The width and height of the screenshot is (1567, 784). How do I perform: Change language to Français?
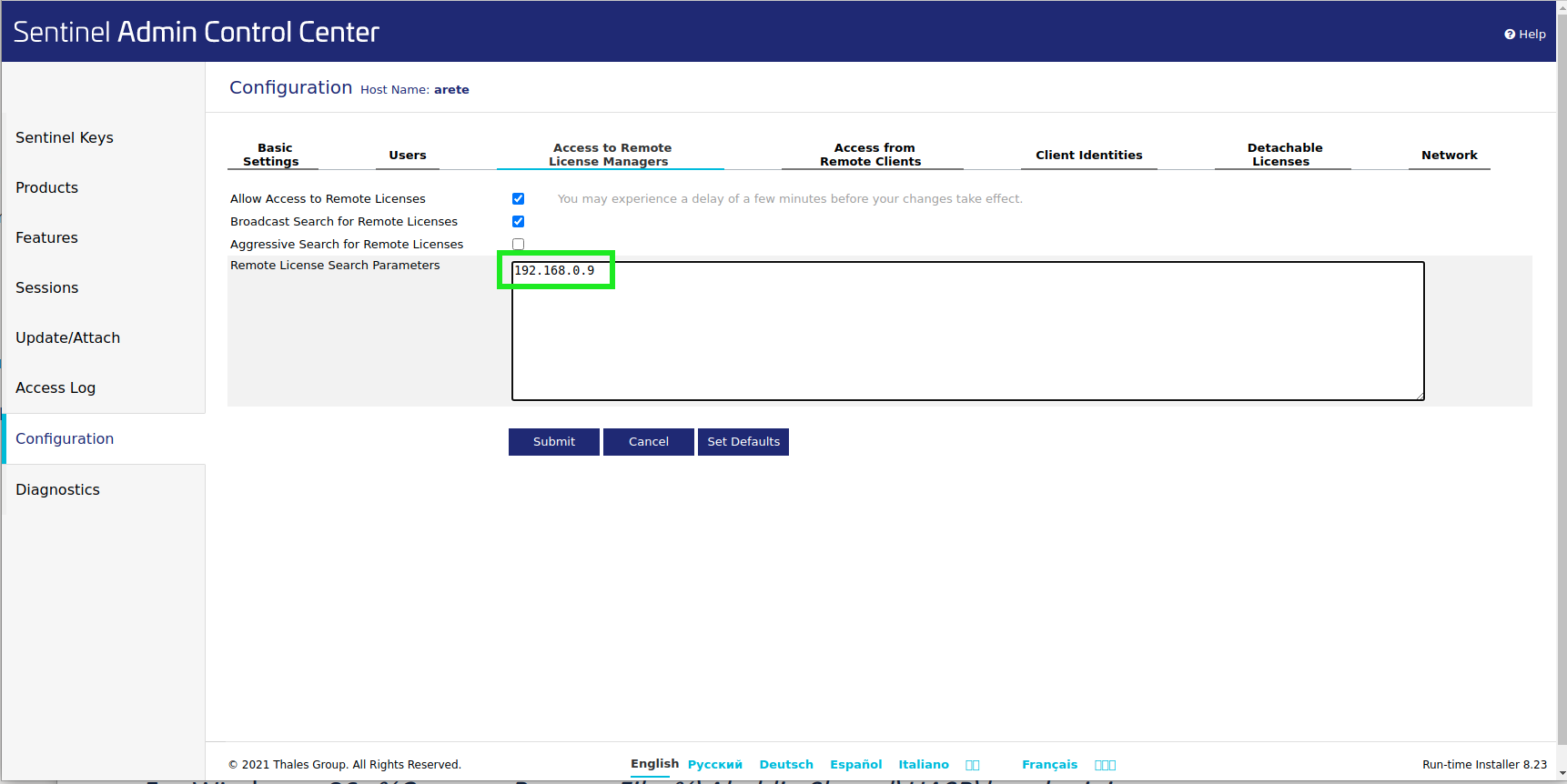tap(1049, 765)
